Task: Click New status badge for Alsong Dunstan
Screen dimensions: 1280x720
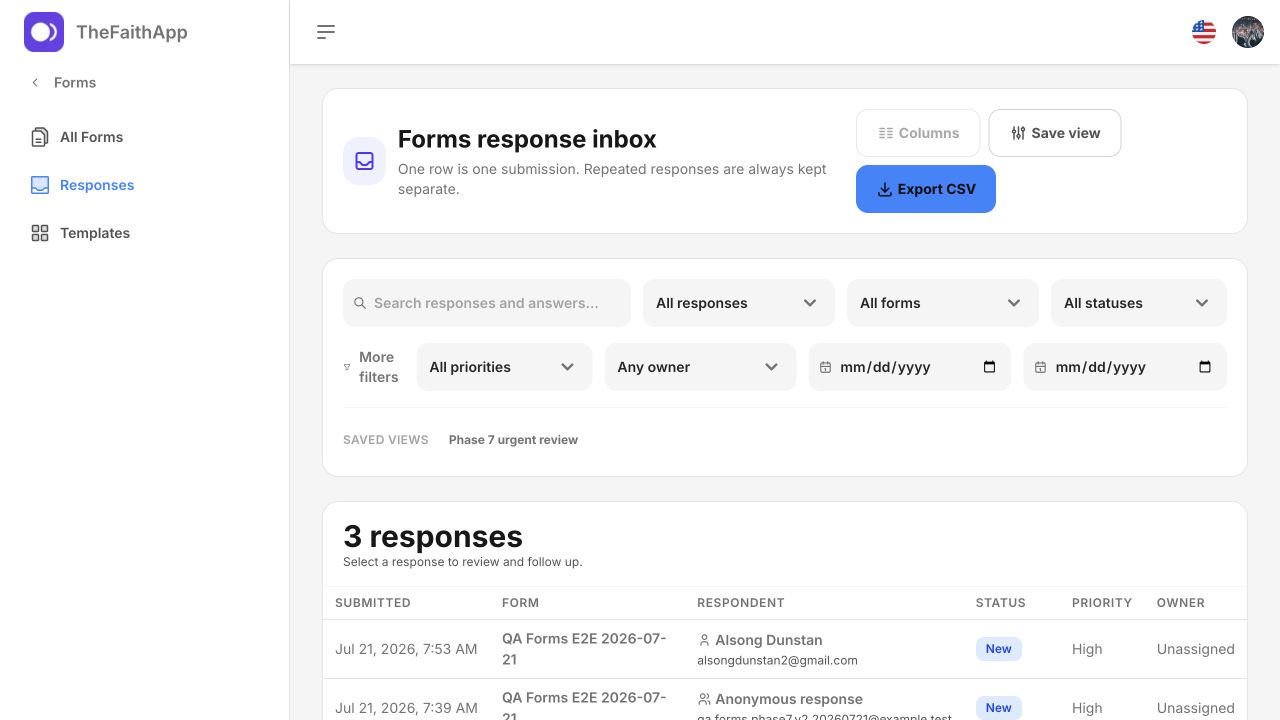Action: tap(999, 649)
